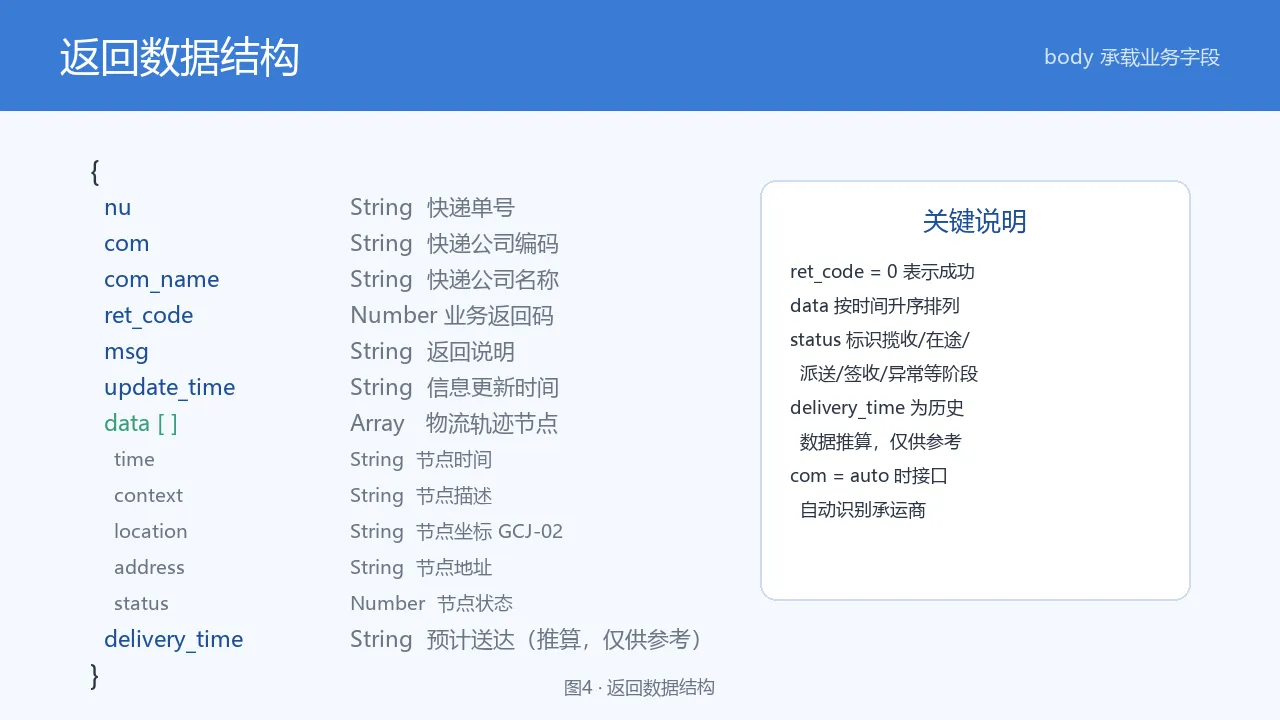Screen dimensions: 1280x720
Task: Click the ret_code field name
Action: click(x=149, y=316)
